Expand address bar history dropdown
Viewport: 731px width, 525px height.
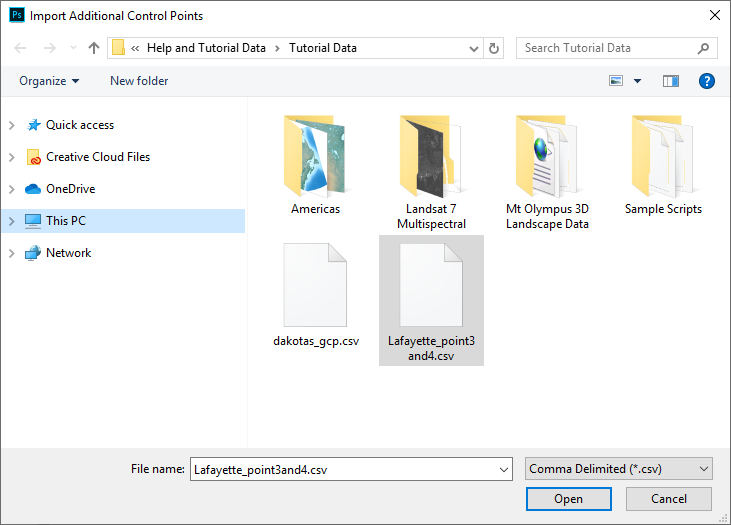[x=474, y=48]
